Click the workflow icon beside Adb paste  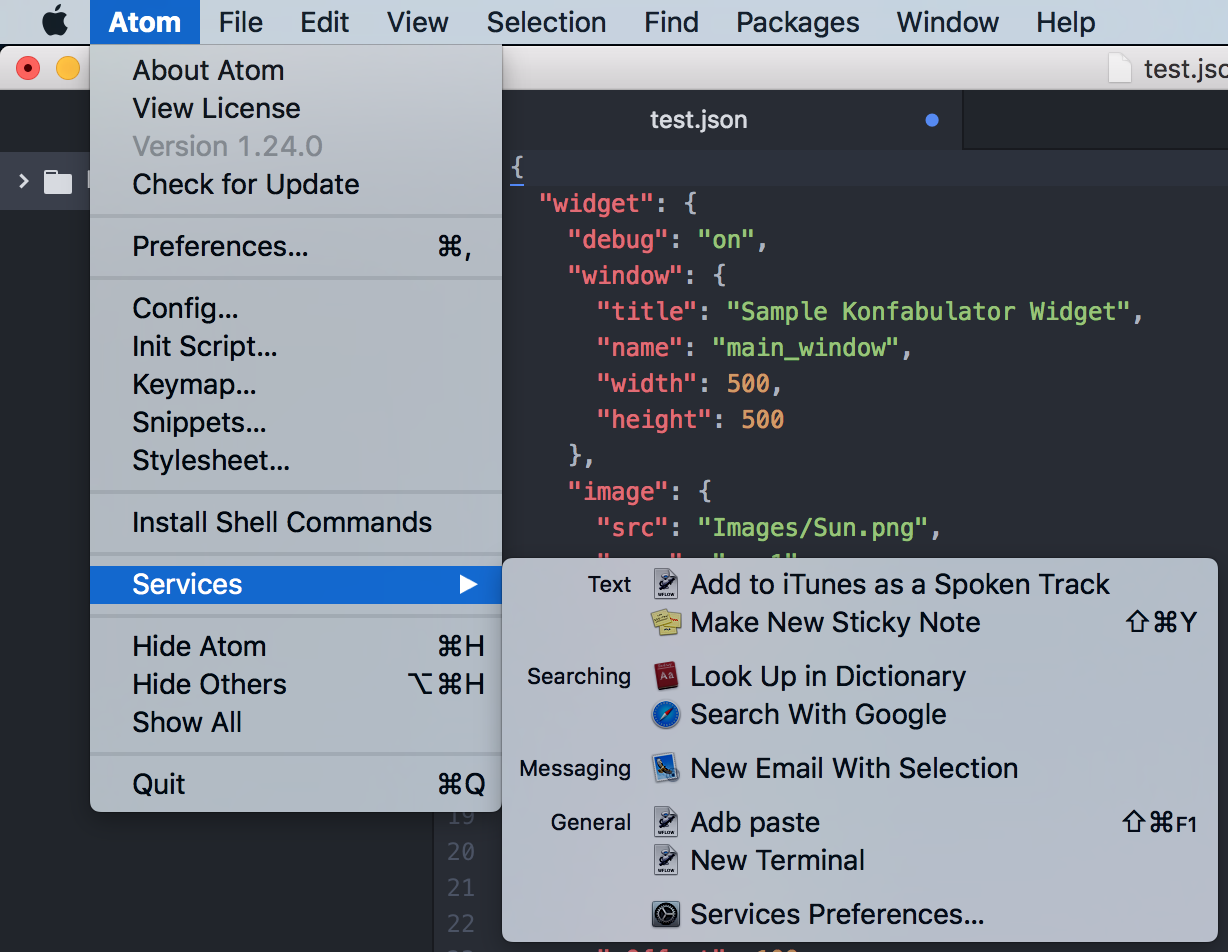(666, 823)
